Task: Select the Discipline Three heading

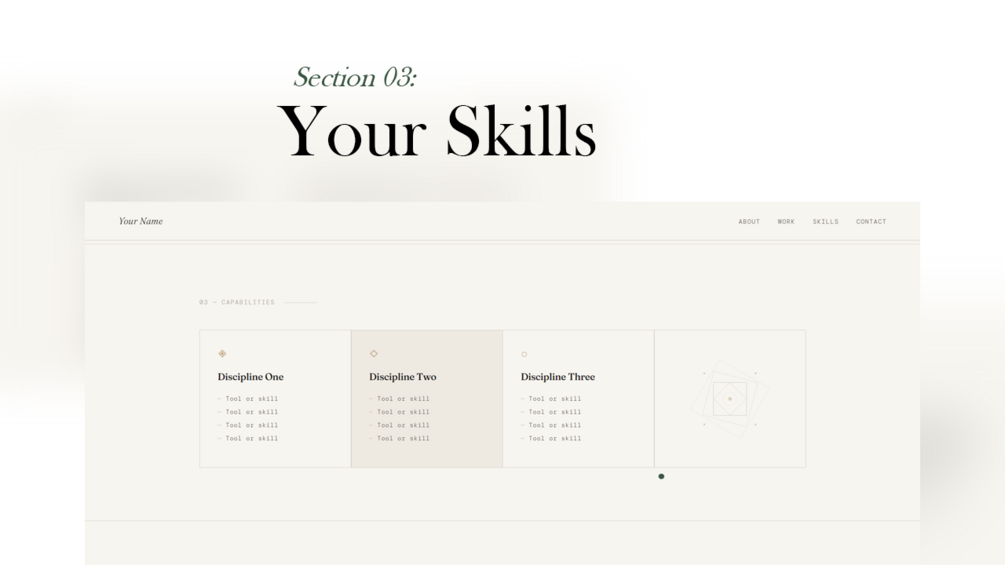Action: (x=558, y=377)
